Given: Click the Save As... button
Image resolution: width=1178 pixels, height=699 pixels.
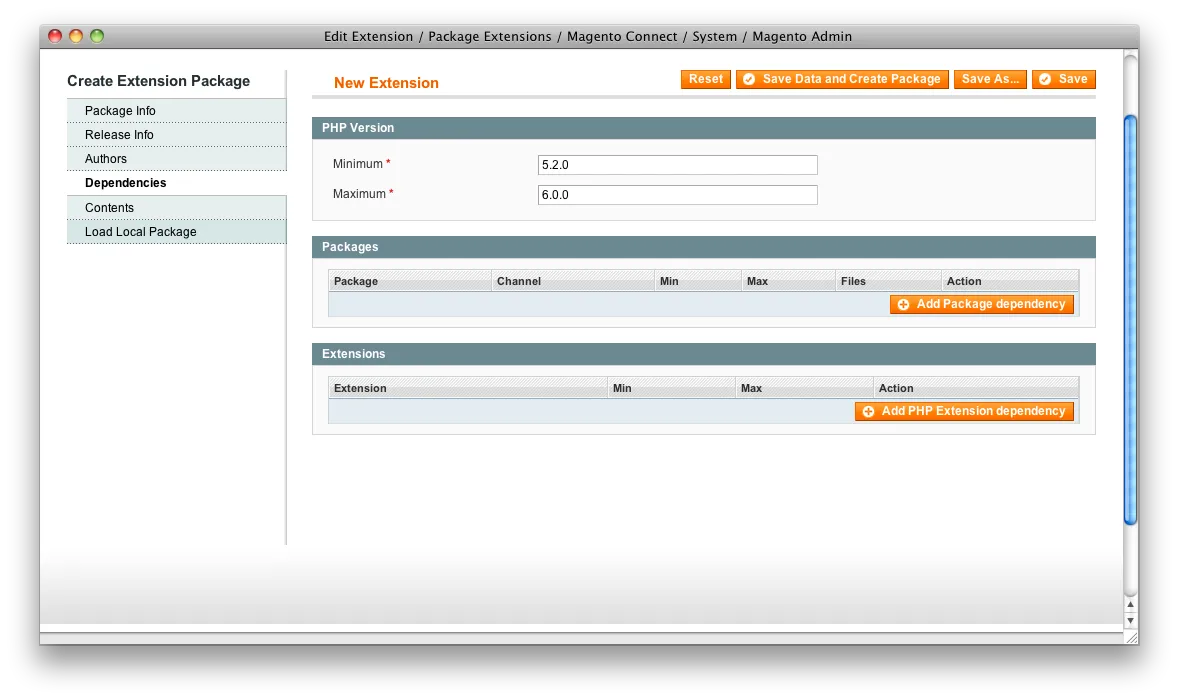Looking at the screenshot, I should pyautogui.click(x=989, y=79).
